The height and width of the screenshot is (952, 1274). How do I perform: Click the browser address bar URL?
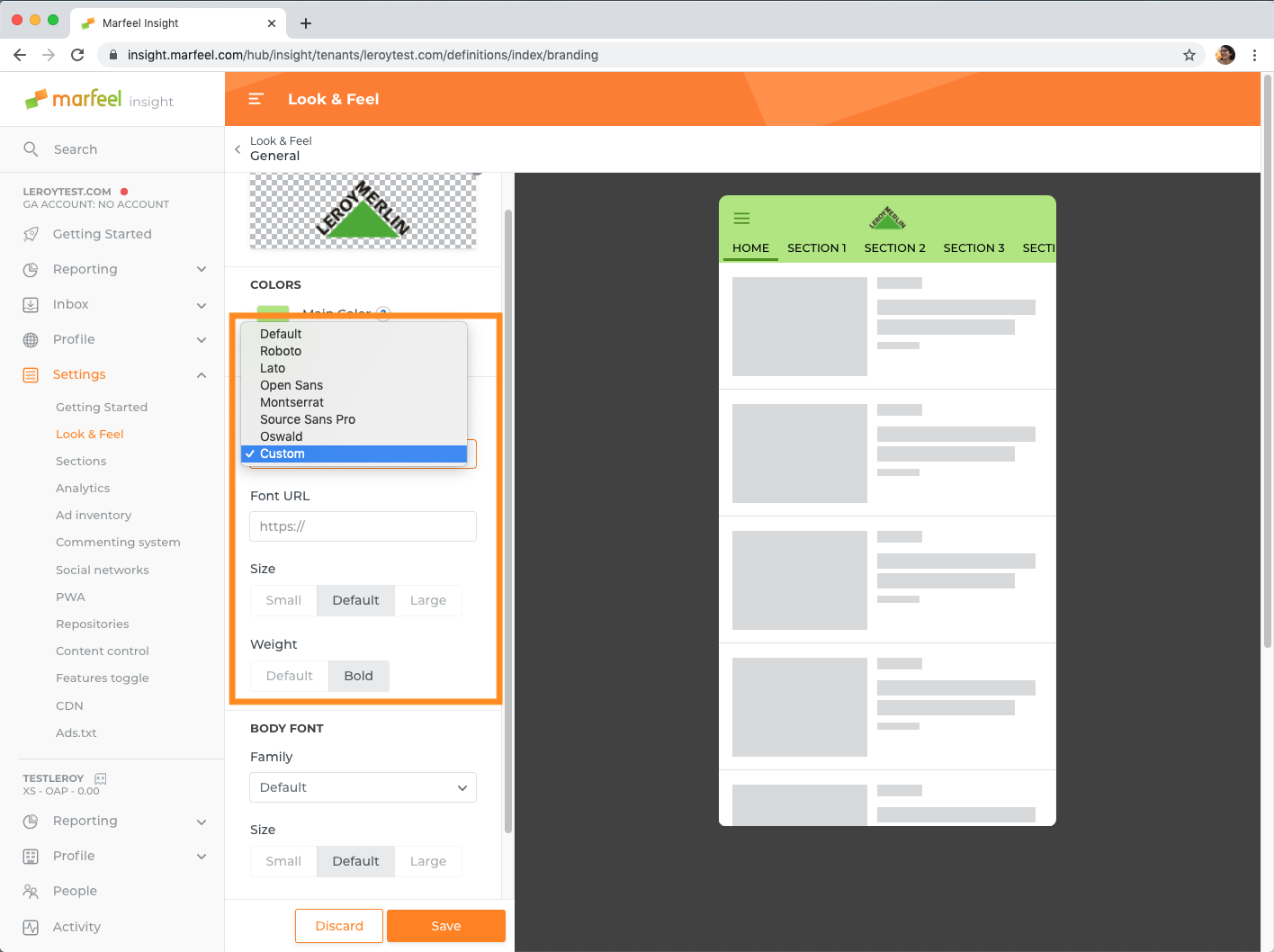point(363,55)
